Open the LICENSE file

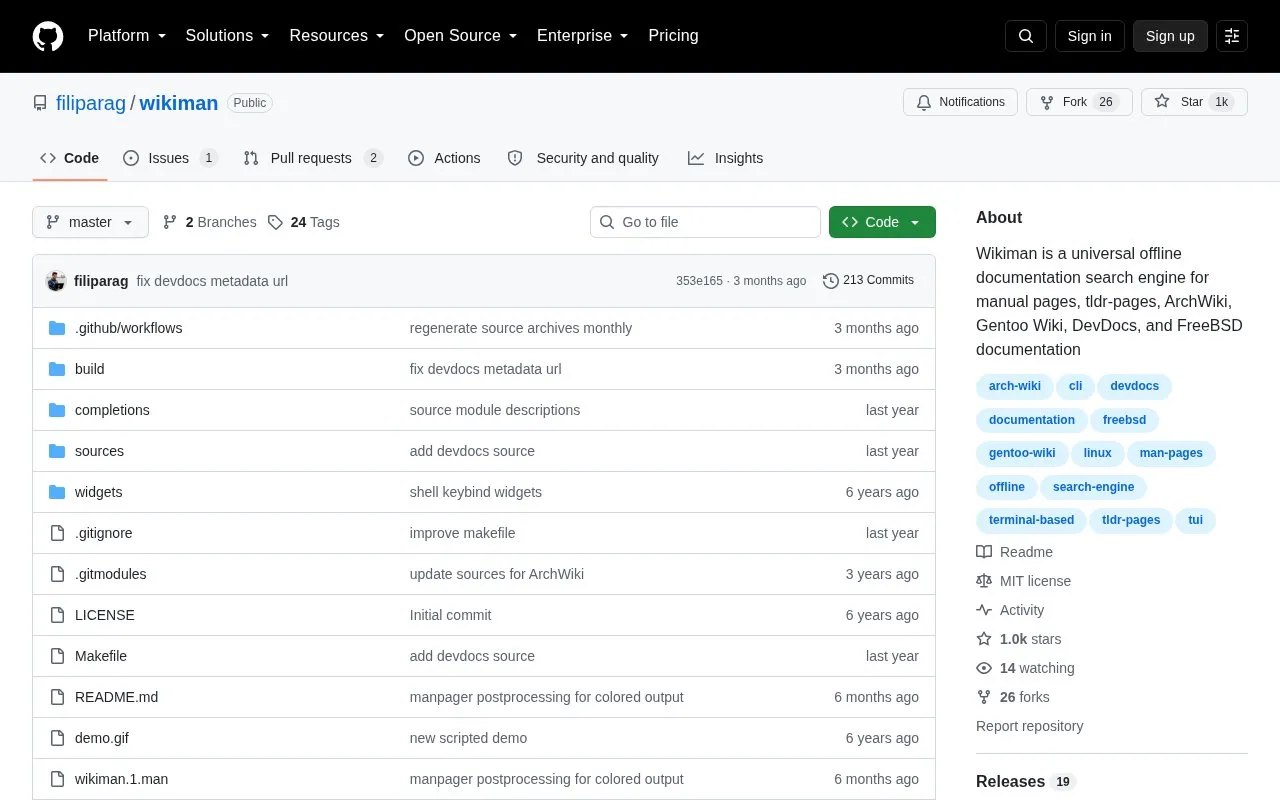coord(104,615)
